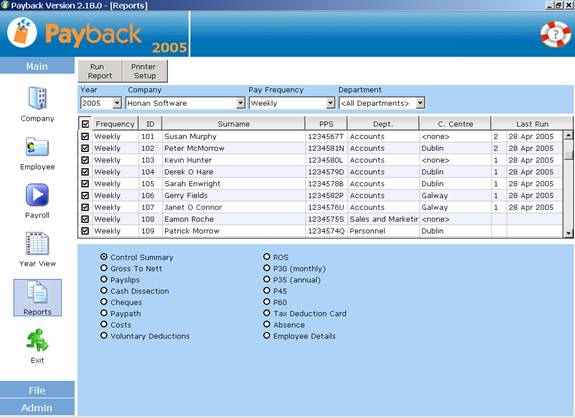Uncheck the Sarah Enwright row checkbox

coord(85,183)
